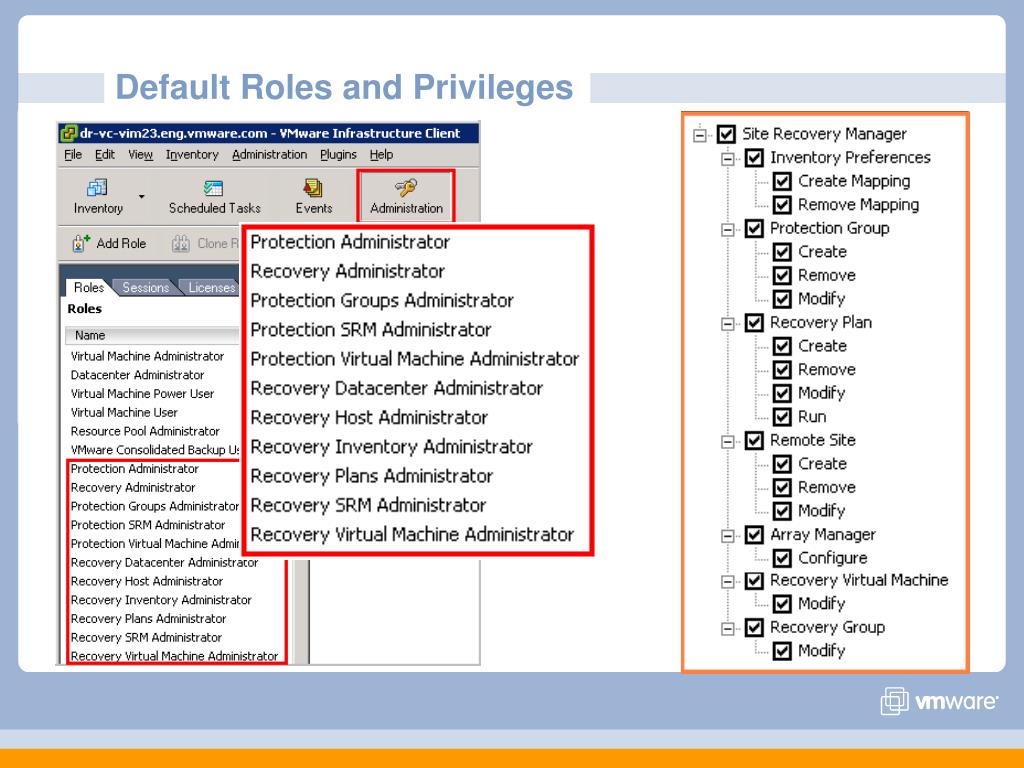Viewport: 1024px width, 768px height.
Task: Toggle the Inventory Preferences checkbox
Action: (754, 158)
